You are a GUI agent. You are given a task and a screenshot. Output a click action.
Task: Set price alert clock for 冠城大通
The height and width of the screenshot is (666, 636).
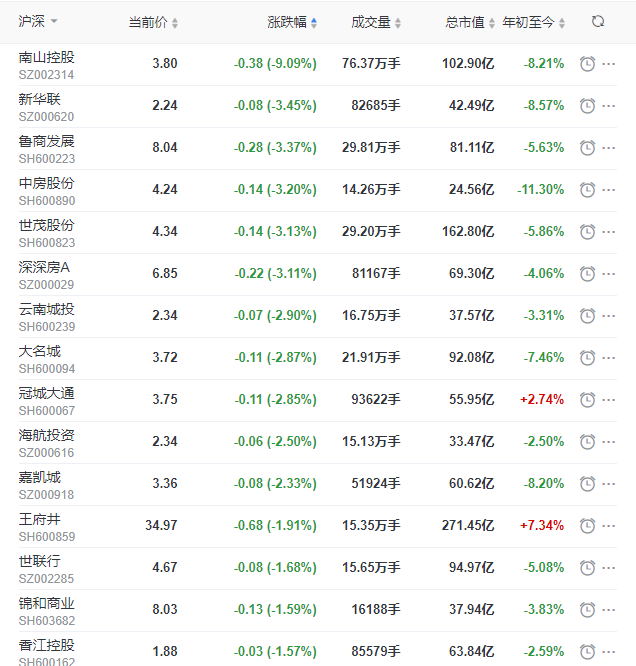click(x=588, y=400)
